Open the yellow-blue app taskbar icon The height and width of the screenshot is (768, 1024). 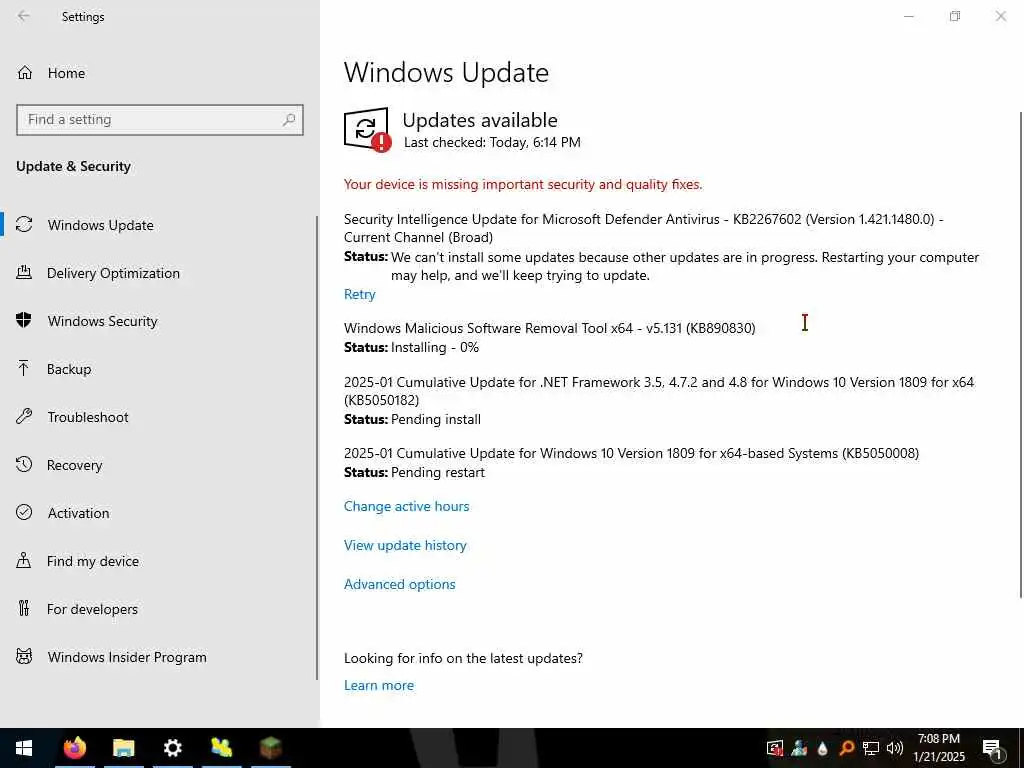click(x=221, y=748)
